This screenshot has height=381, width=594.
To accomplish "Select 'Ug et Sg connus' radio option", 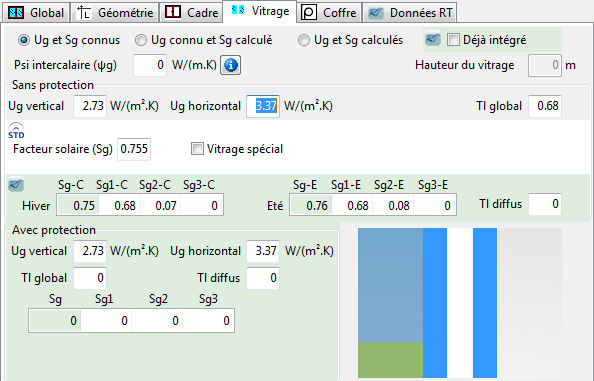I will pyautogui.click(x=69, y=40).
